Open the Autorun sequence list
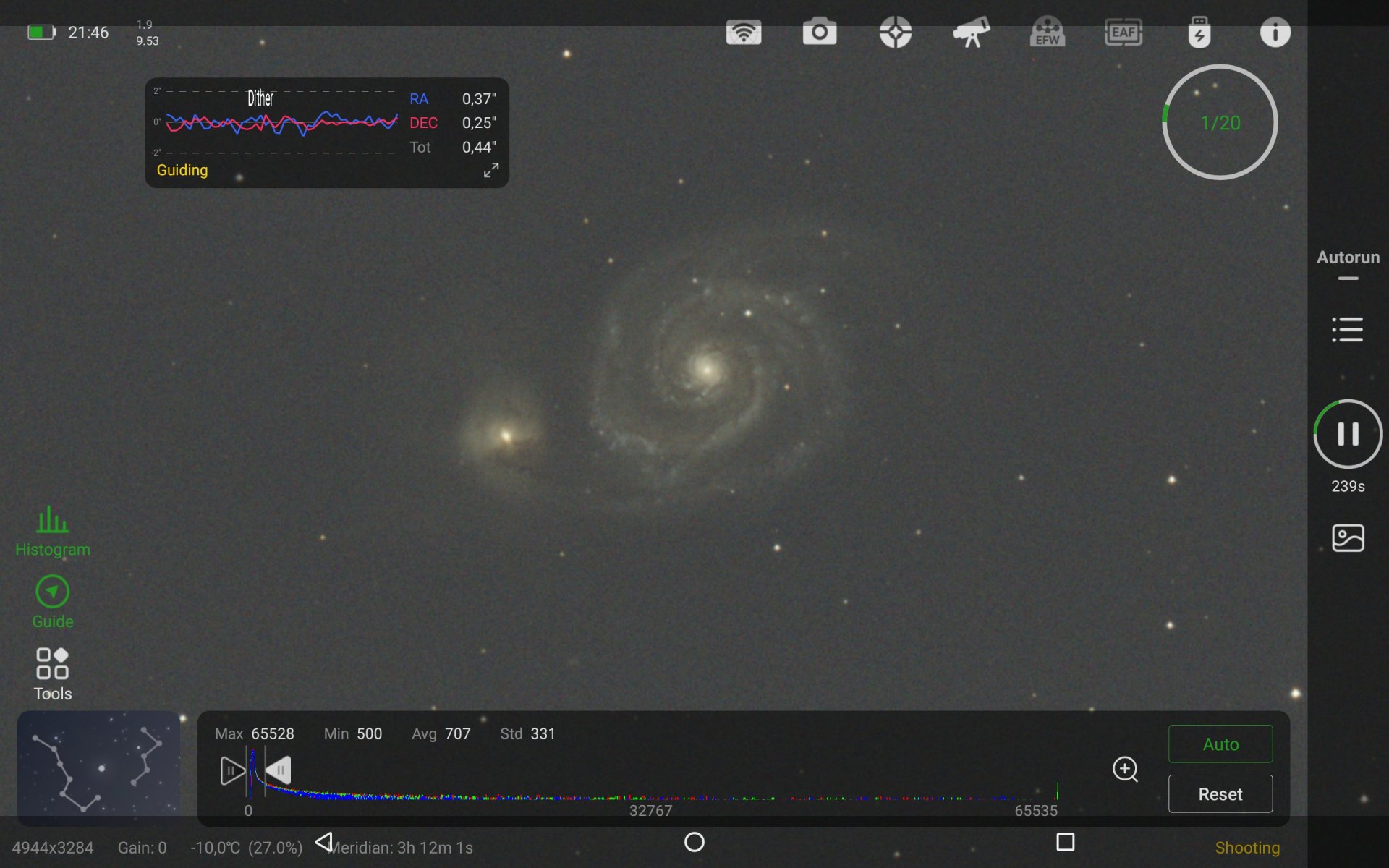1389x868 pixels. pos(1348,330)
